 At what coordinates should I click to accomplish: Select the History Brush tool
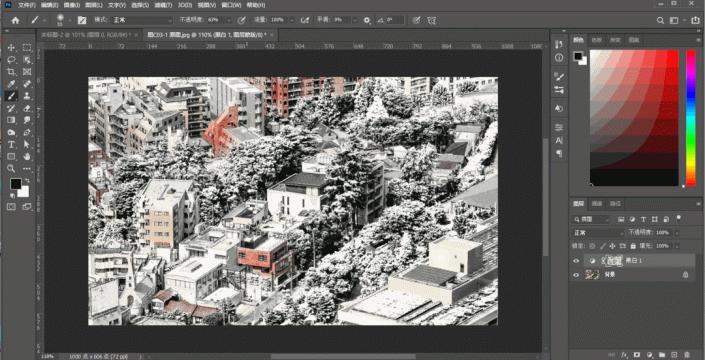[12, 108]
